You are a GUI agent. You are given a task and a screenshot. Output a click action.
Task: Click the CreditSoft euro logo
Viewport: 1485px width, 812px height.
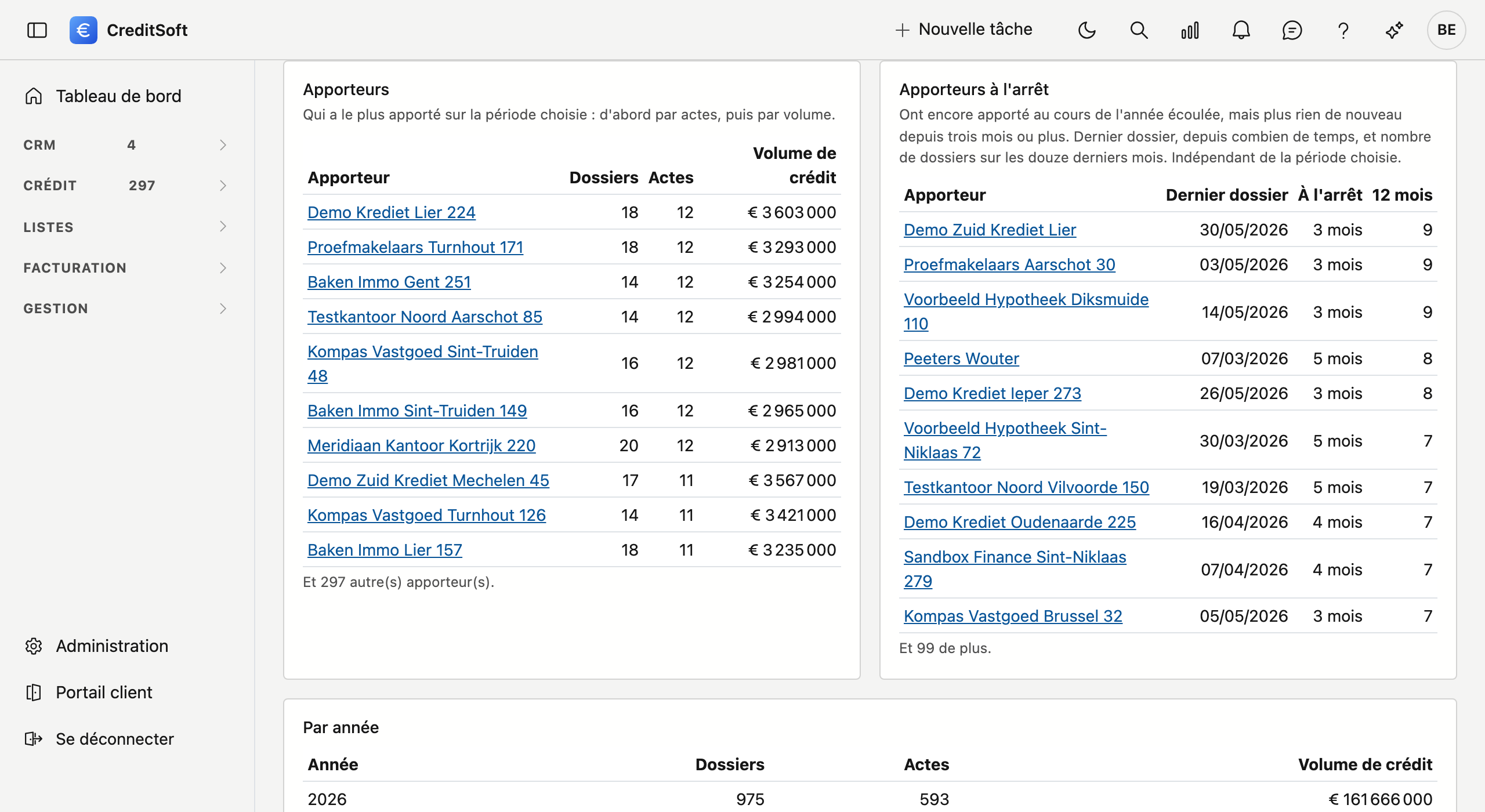point(84,30)
